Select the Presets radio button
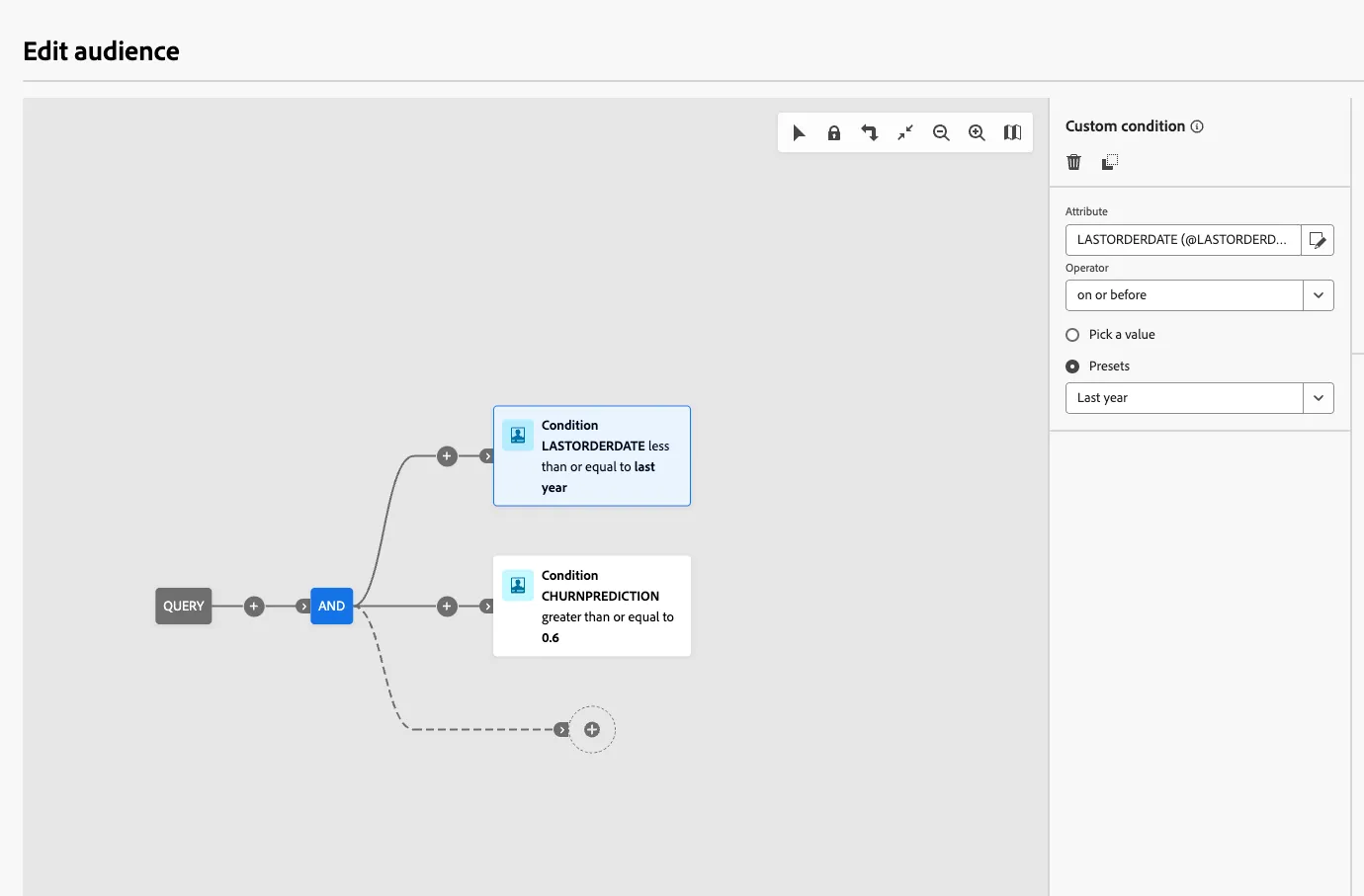This screenshot has width=1364, height=896. [1072, 367]
